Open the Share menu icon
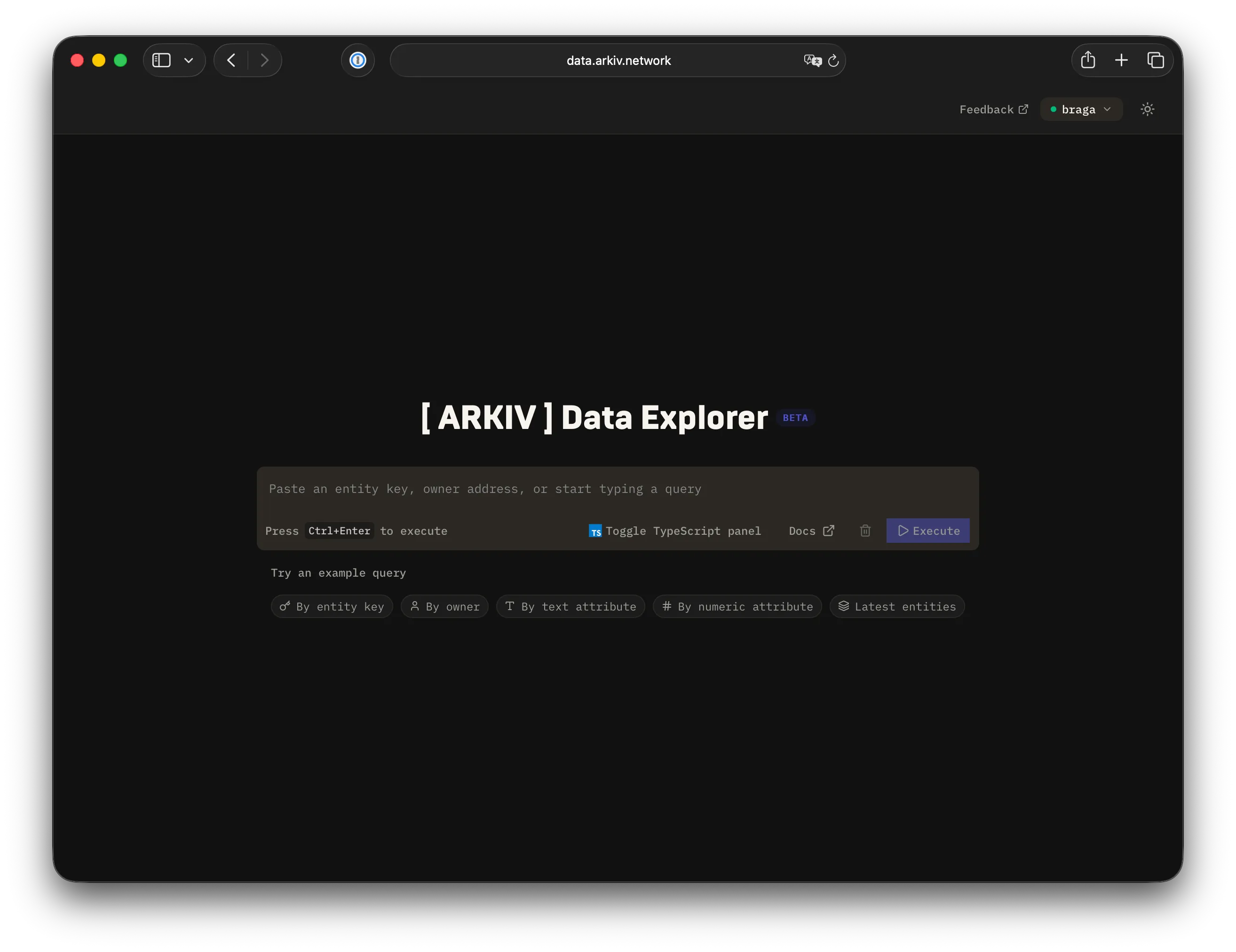Viewport: 1236px width, 952px height. pos(1088,61)
